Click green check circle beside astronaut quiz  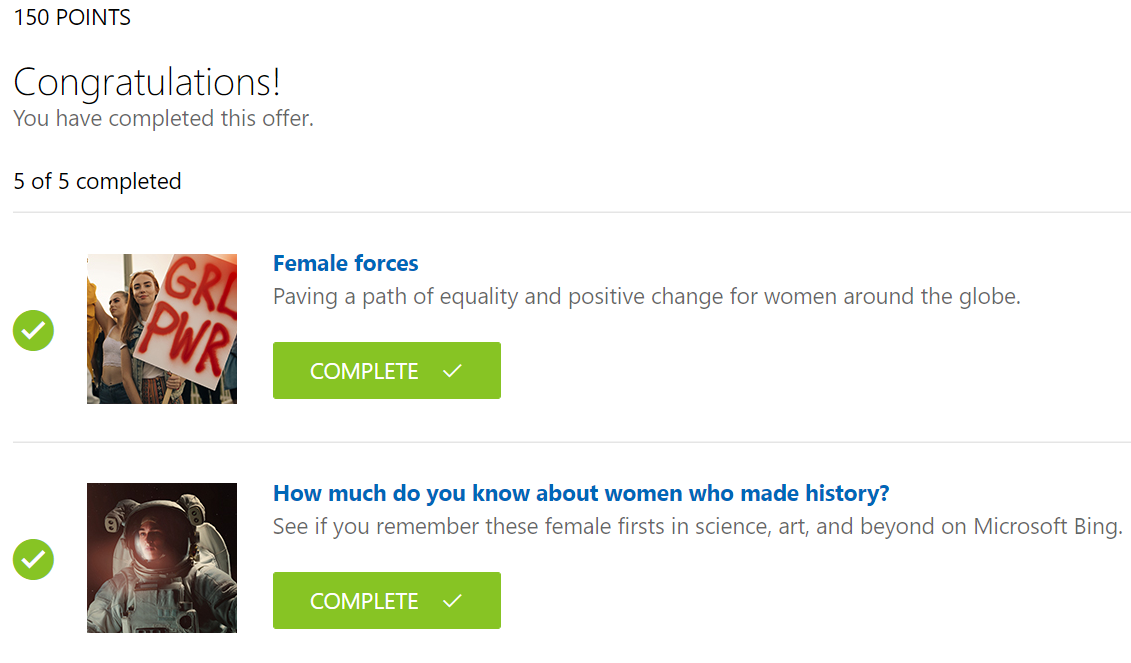point(33,559)
